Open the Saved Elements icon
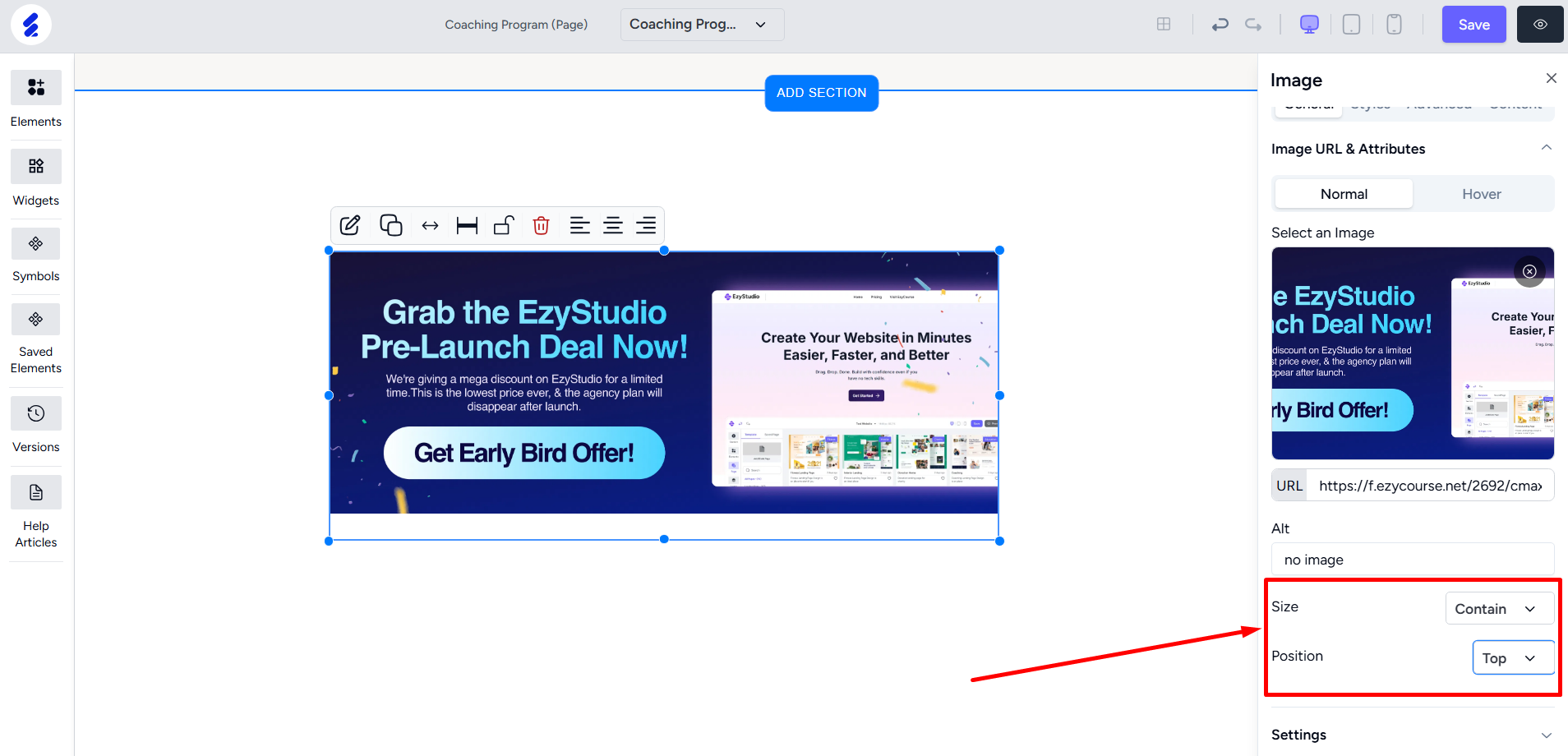 36,320
